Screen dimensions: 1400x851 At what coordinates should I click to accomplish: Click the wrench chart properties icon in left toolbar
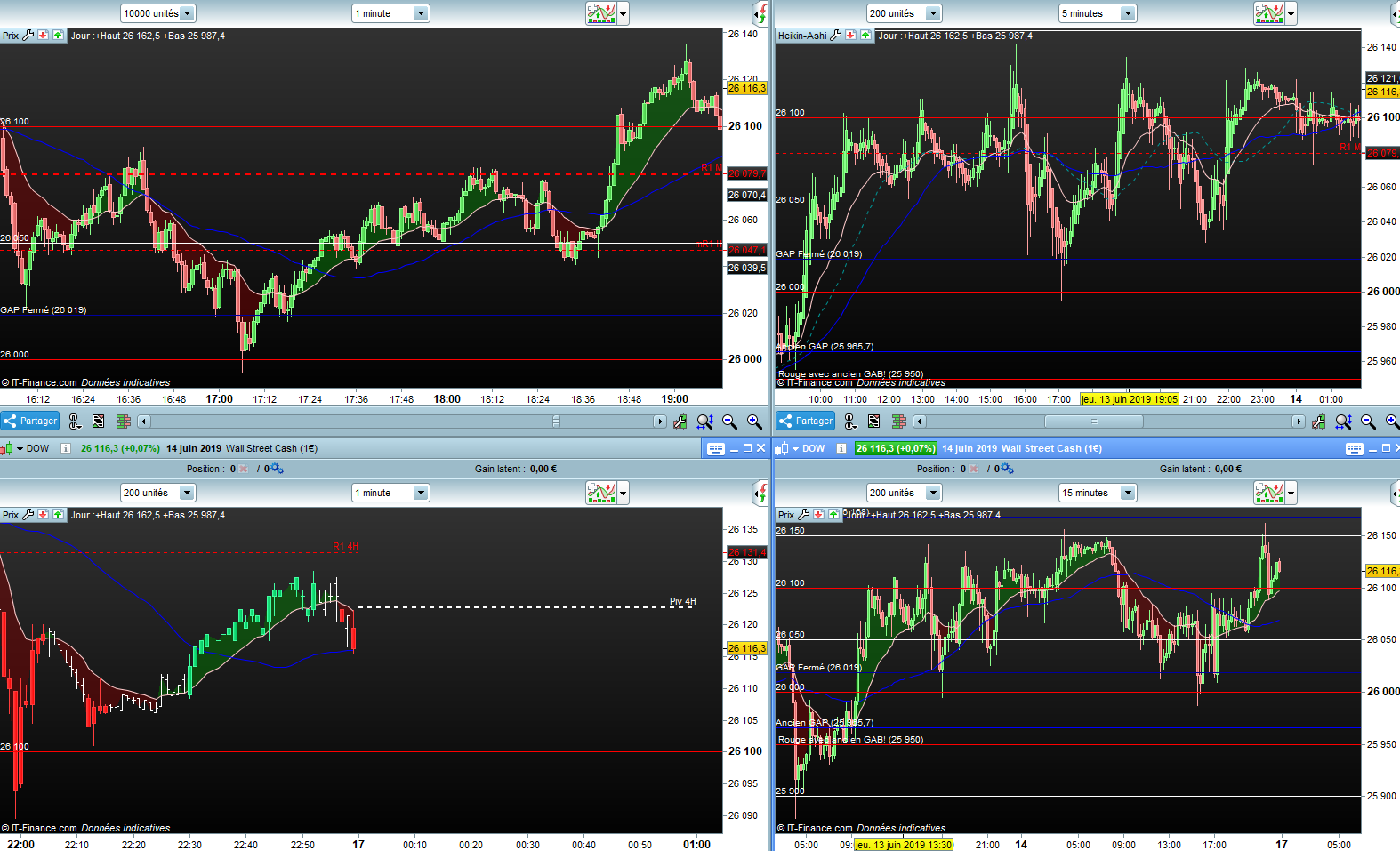pos(680,421)
